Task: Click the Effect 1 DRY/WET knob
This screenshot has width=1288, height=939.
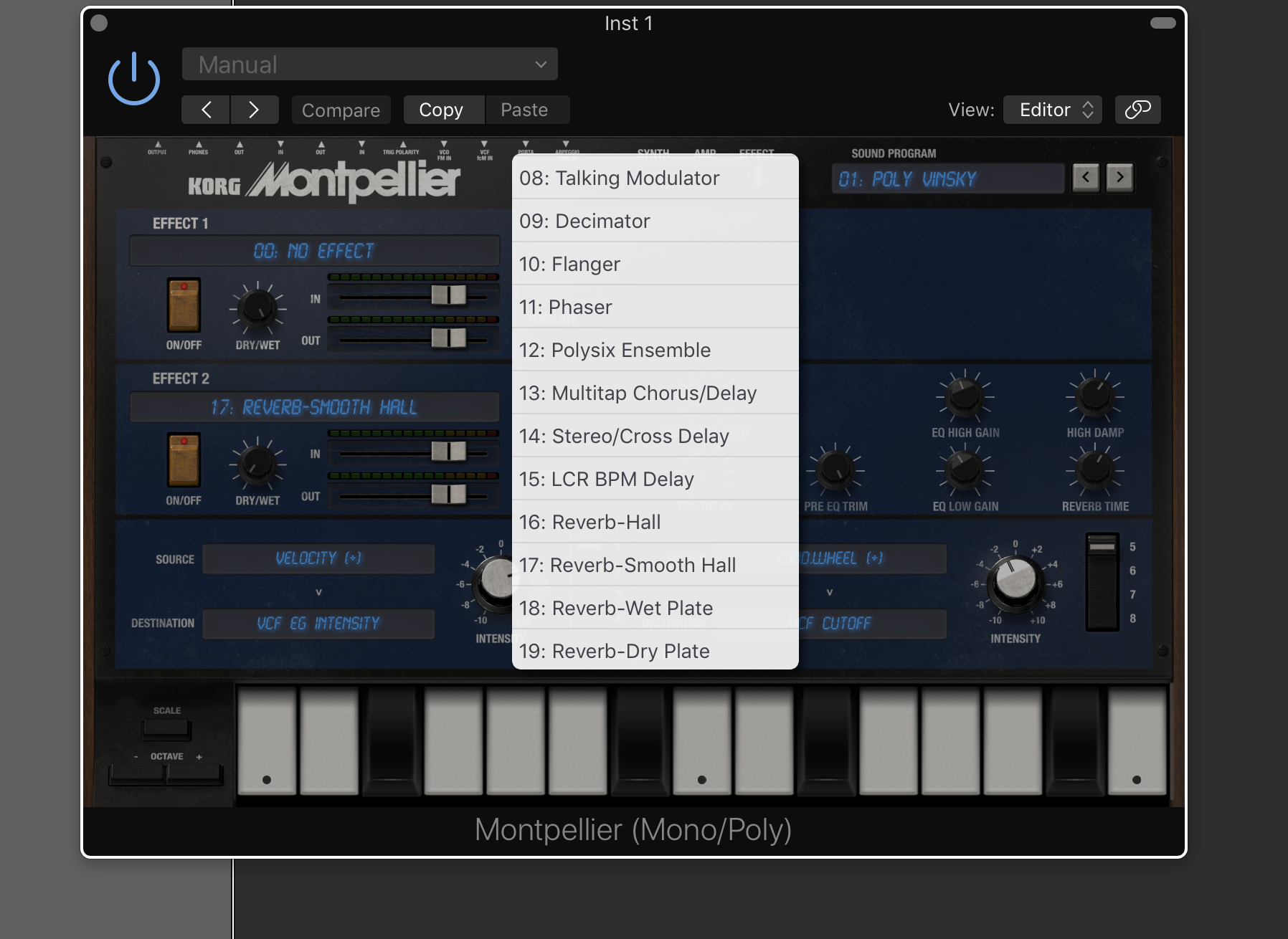Action: tap(257, 308)
